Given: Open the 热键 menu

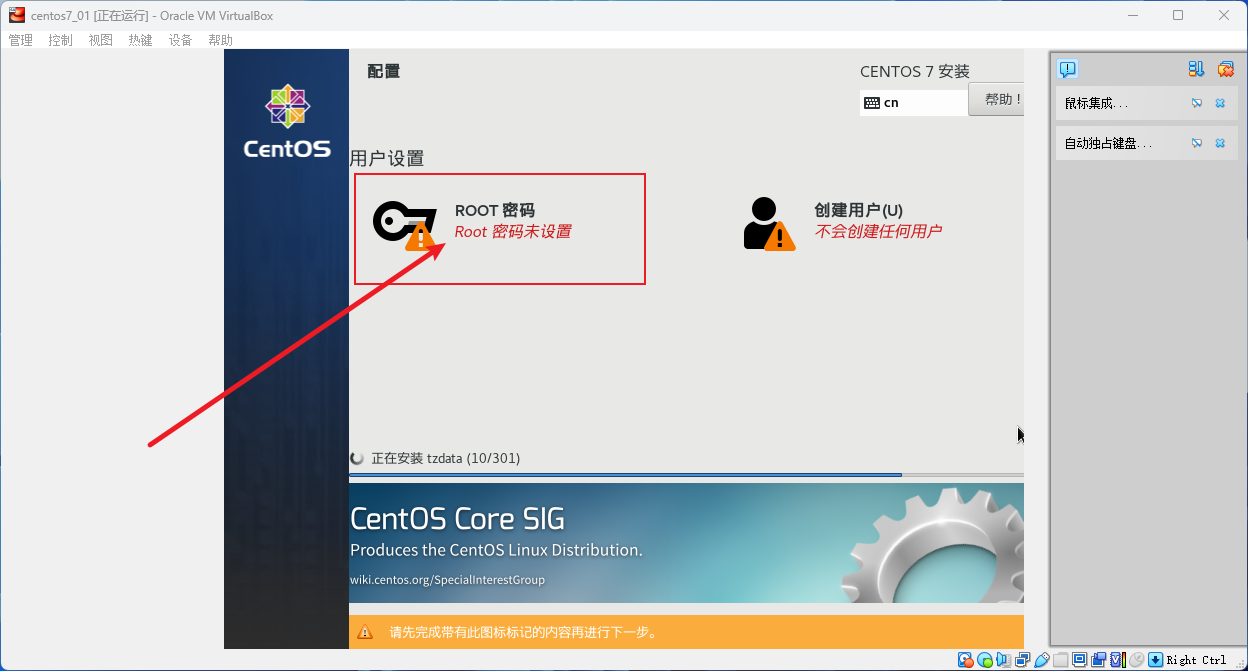Looking at the screenshot, I should [x=140, y=40].
